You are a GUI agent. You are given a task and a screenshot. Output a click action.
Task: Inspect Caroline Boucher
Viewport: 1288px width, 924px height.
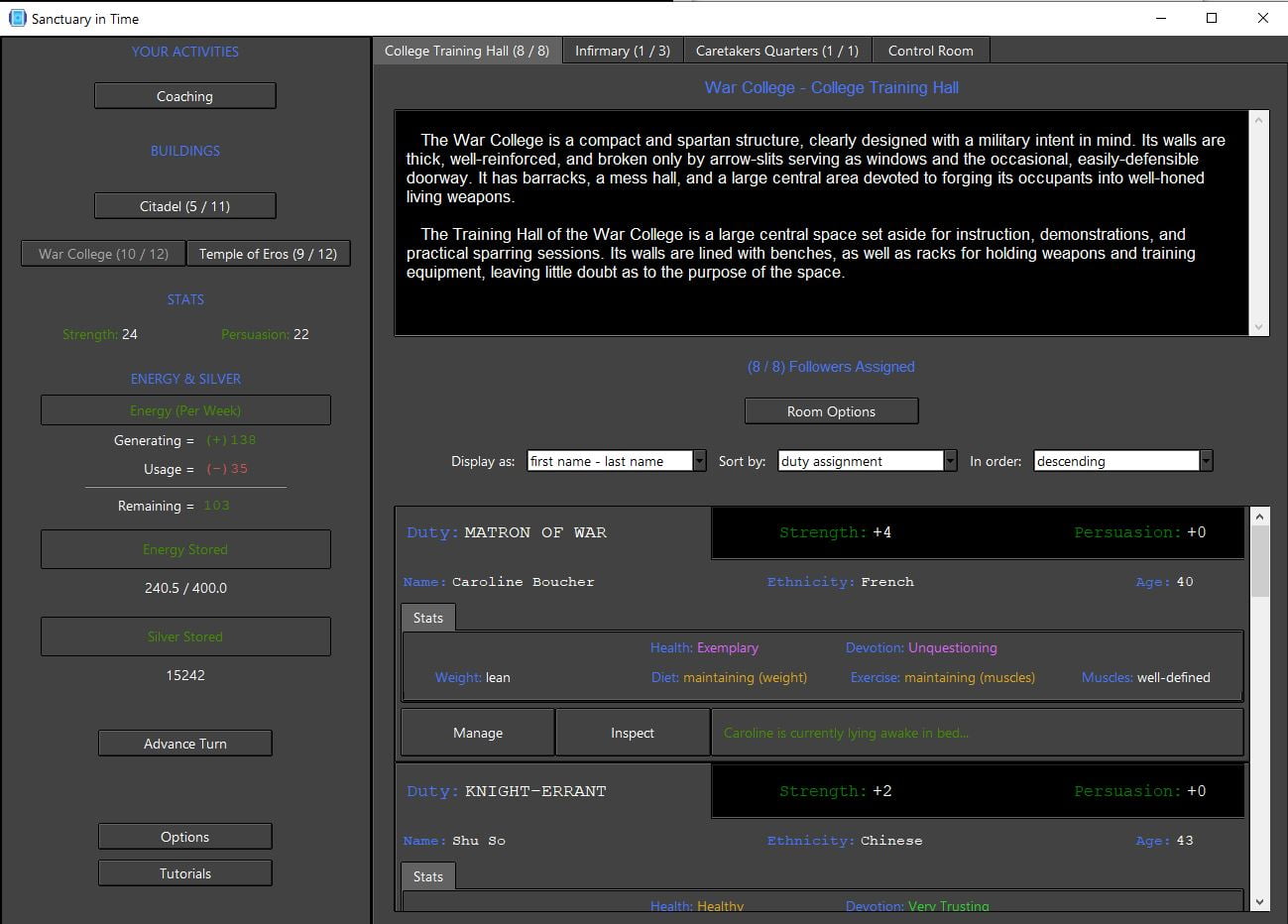[632, 733]
